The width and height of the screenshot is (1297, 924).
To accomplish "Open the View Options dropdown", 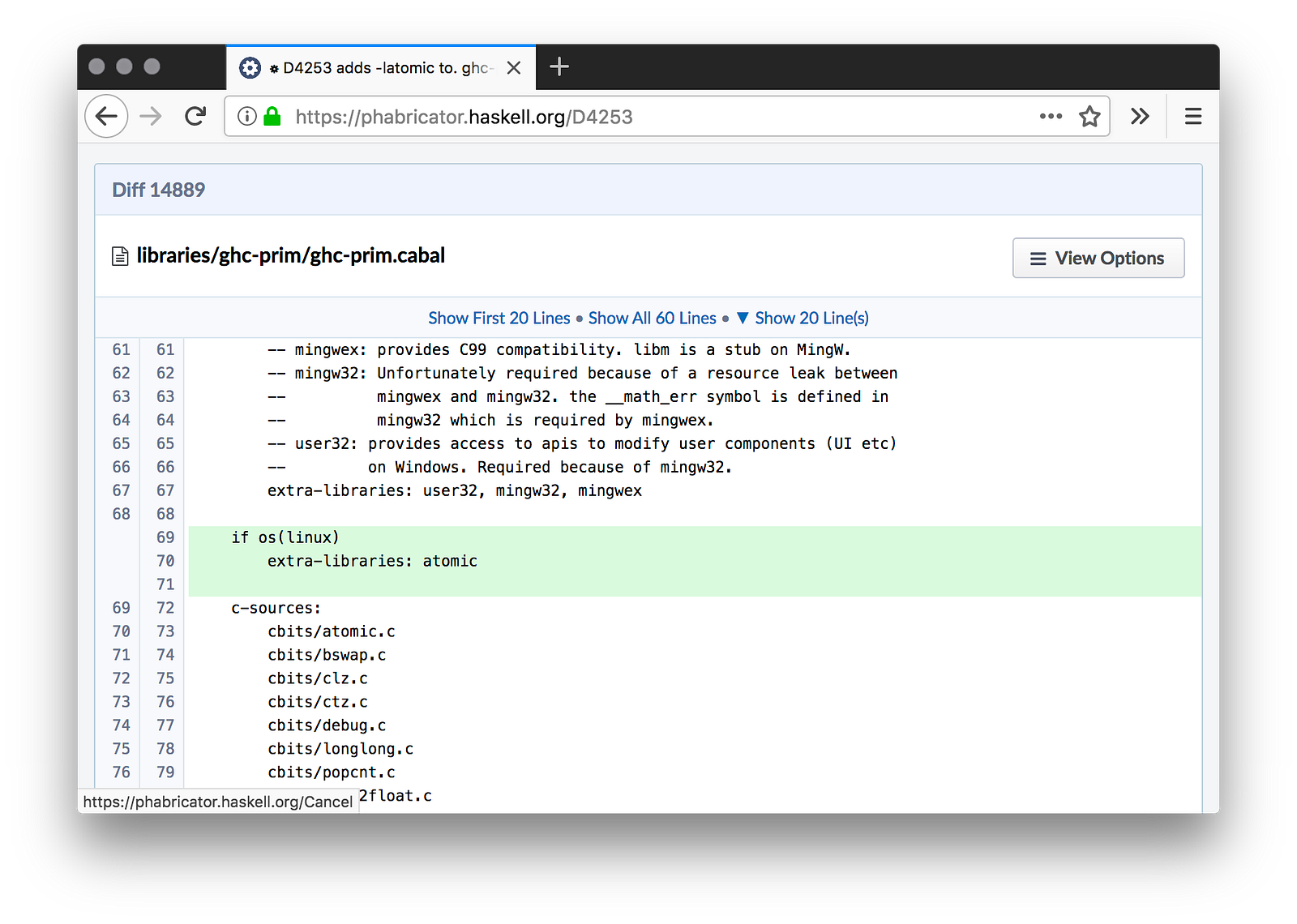I will 1098,259.
